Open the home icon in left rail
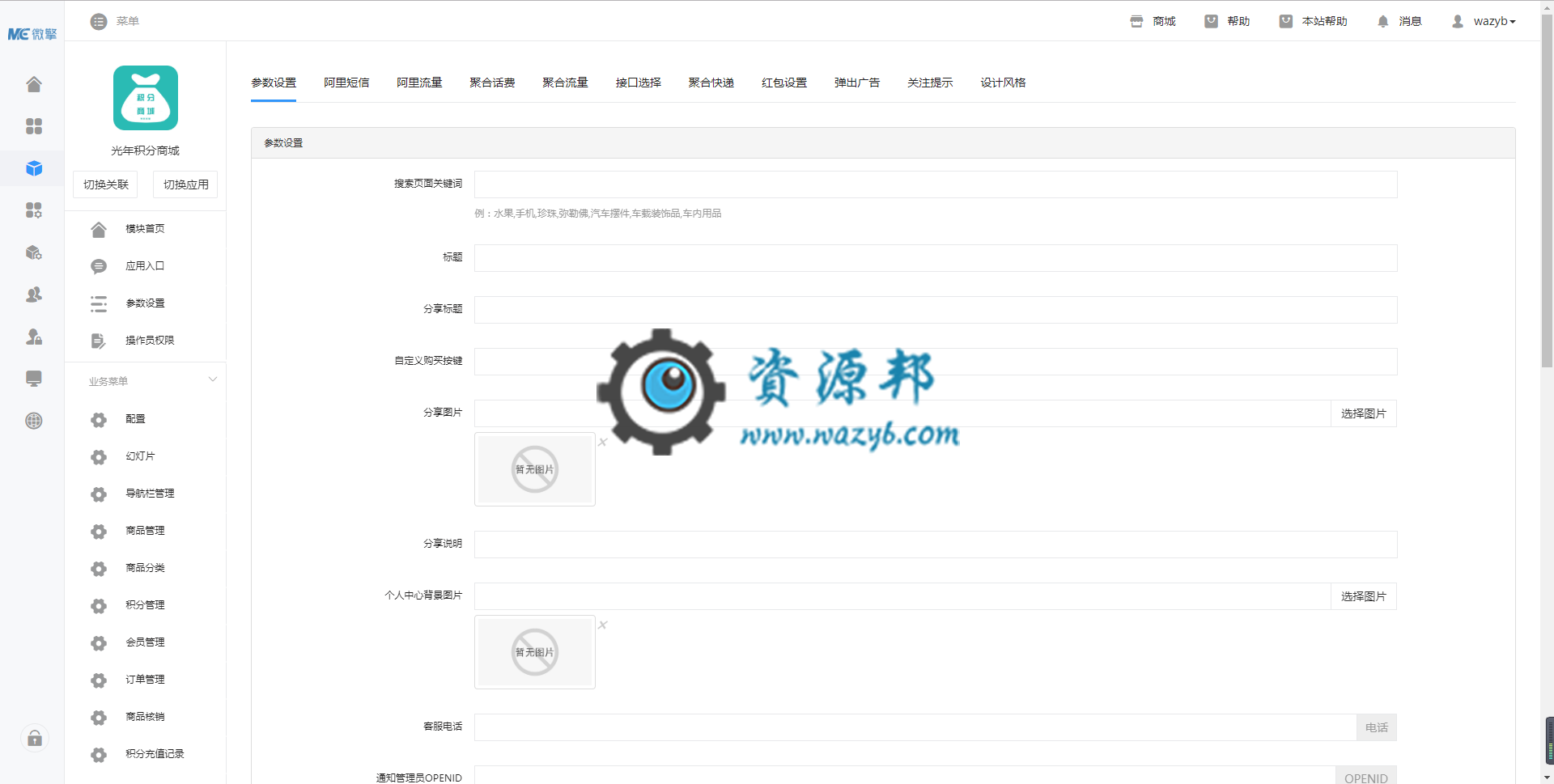The height and width of the screenshot is (784, 1554). pyautogui.click(x=34, y=84)
